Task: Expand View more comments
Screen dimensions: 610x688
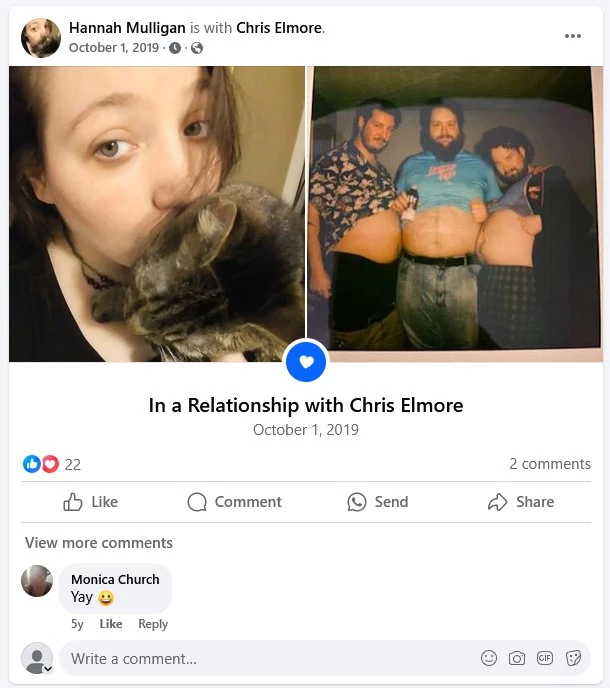Action: click(99, 543)
